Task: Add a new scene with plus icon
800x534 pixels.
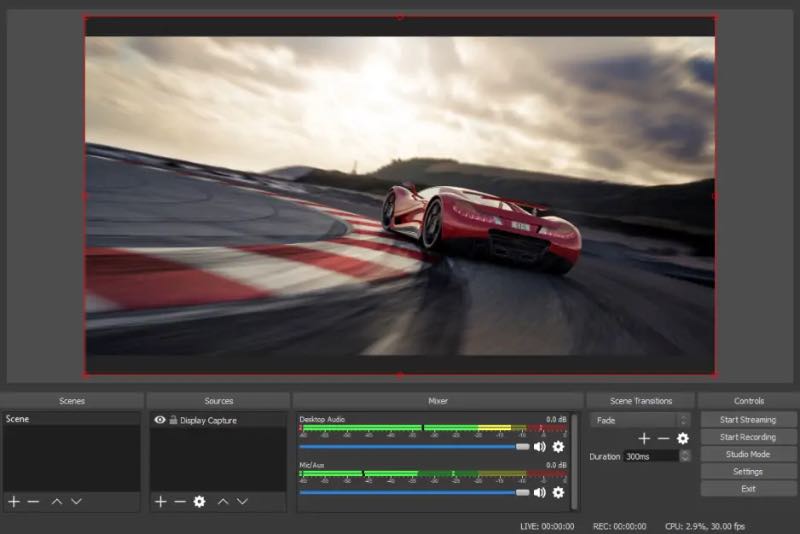Action: point(14,501)
